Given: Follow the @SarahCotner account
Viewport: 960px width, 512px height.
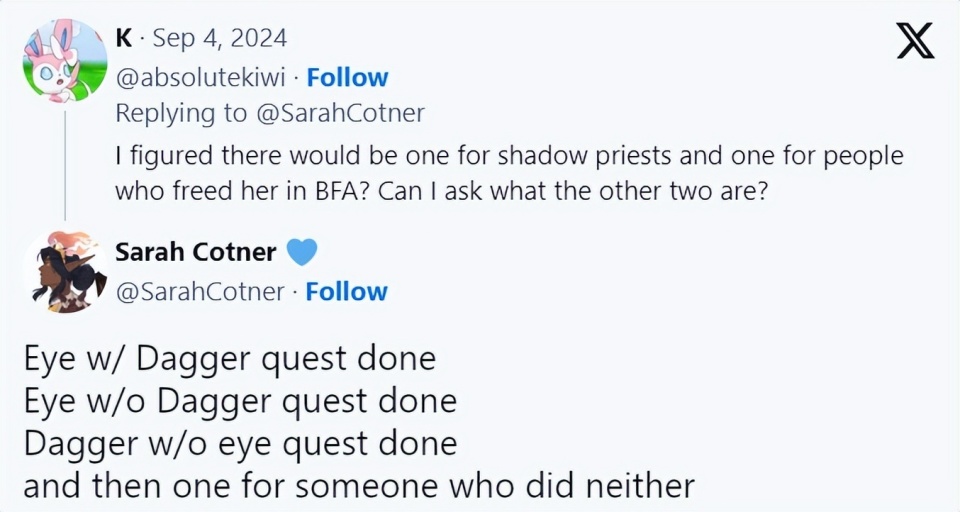Looking at the screenshot, I should (346, 291).
